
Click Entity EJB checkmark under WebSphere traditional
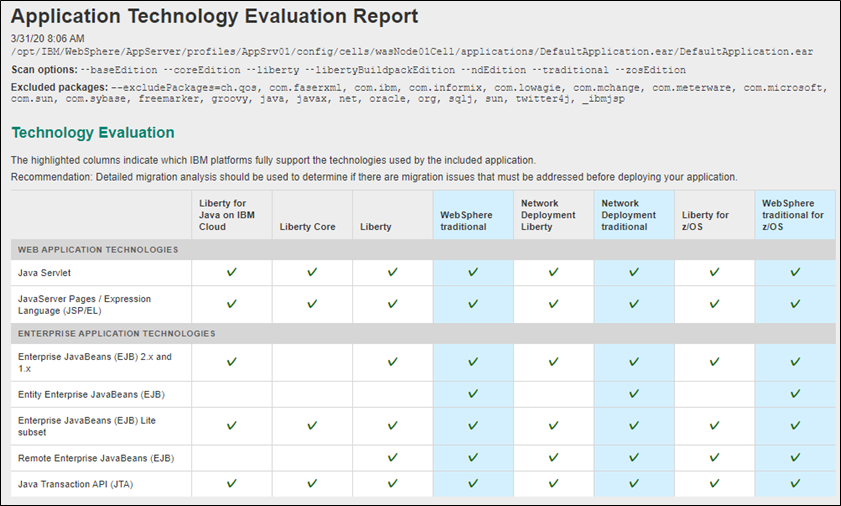(473, 394)
